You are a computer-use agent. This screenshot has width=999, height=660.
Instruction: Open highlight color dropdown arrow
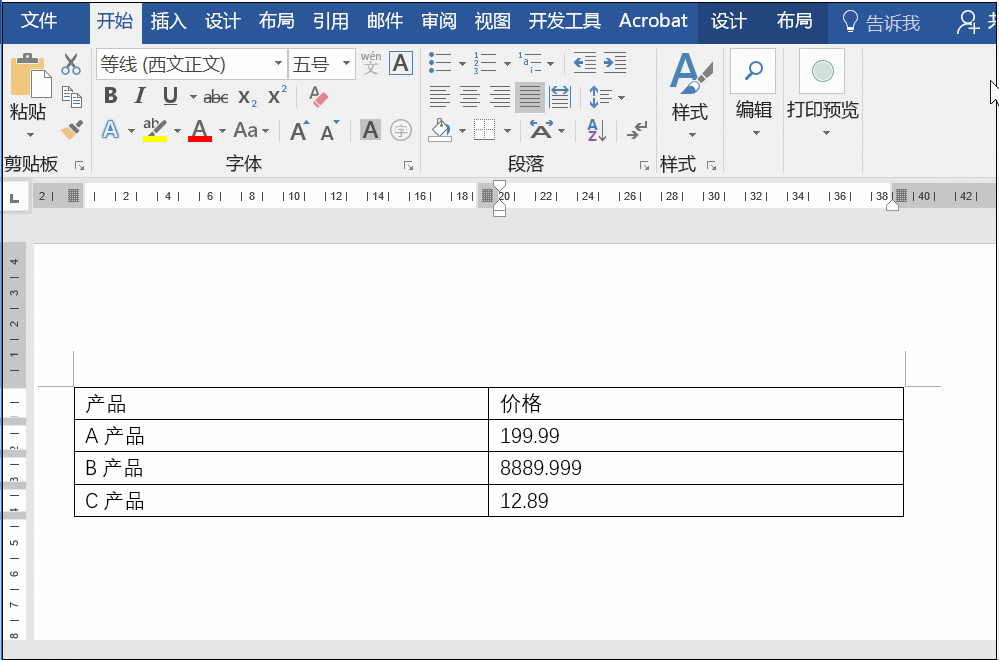(x=177, y=131)
